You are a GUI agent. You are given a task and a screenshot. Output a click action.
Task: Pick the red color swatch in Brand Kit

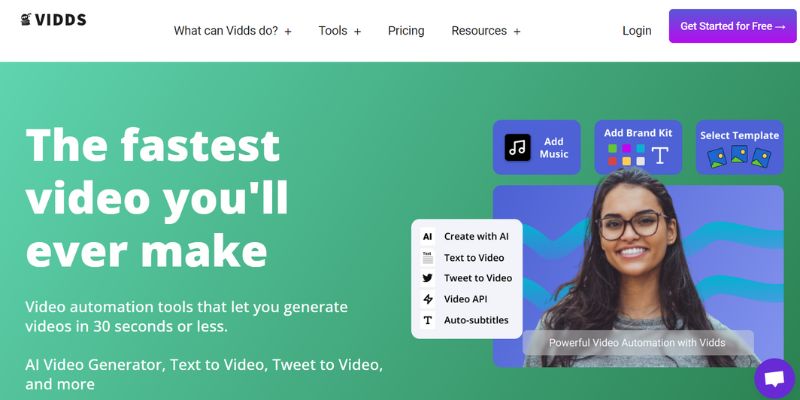pos(612,161)
